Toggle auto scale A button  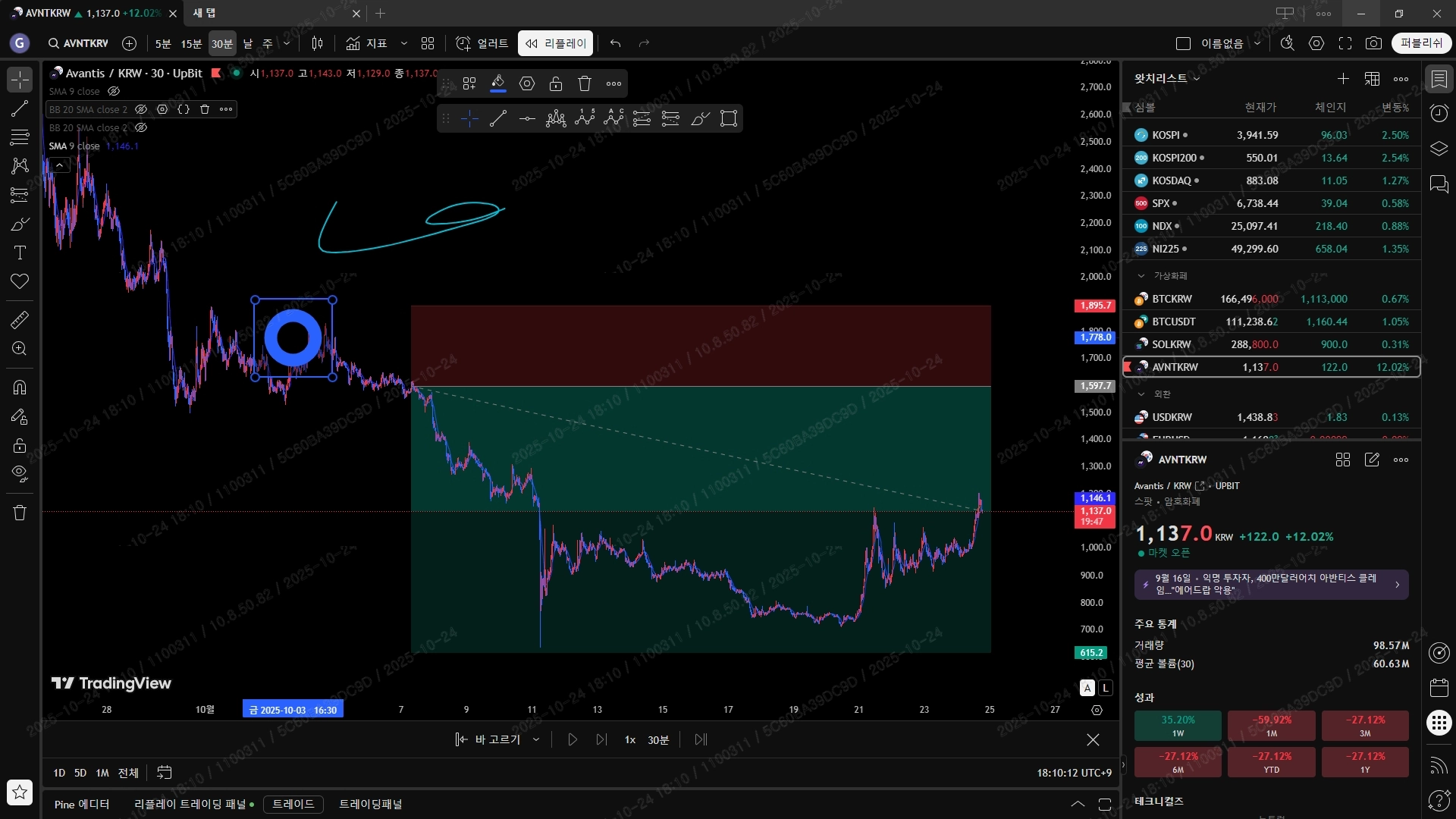tap(1087, 688)
